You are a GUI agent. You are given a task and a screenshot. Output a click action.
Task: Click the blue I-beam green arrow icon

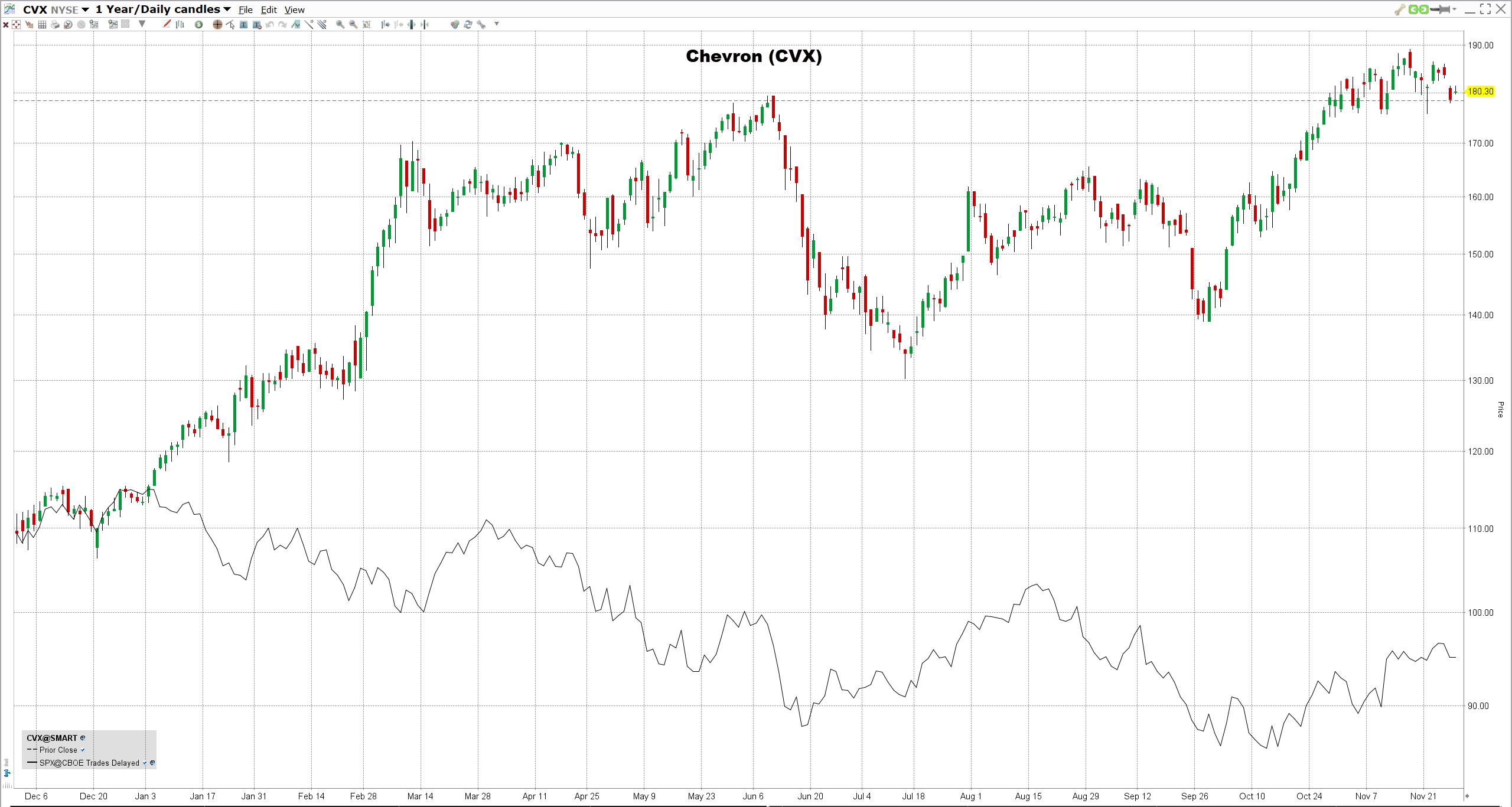click(x=7, y=773)
